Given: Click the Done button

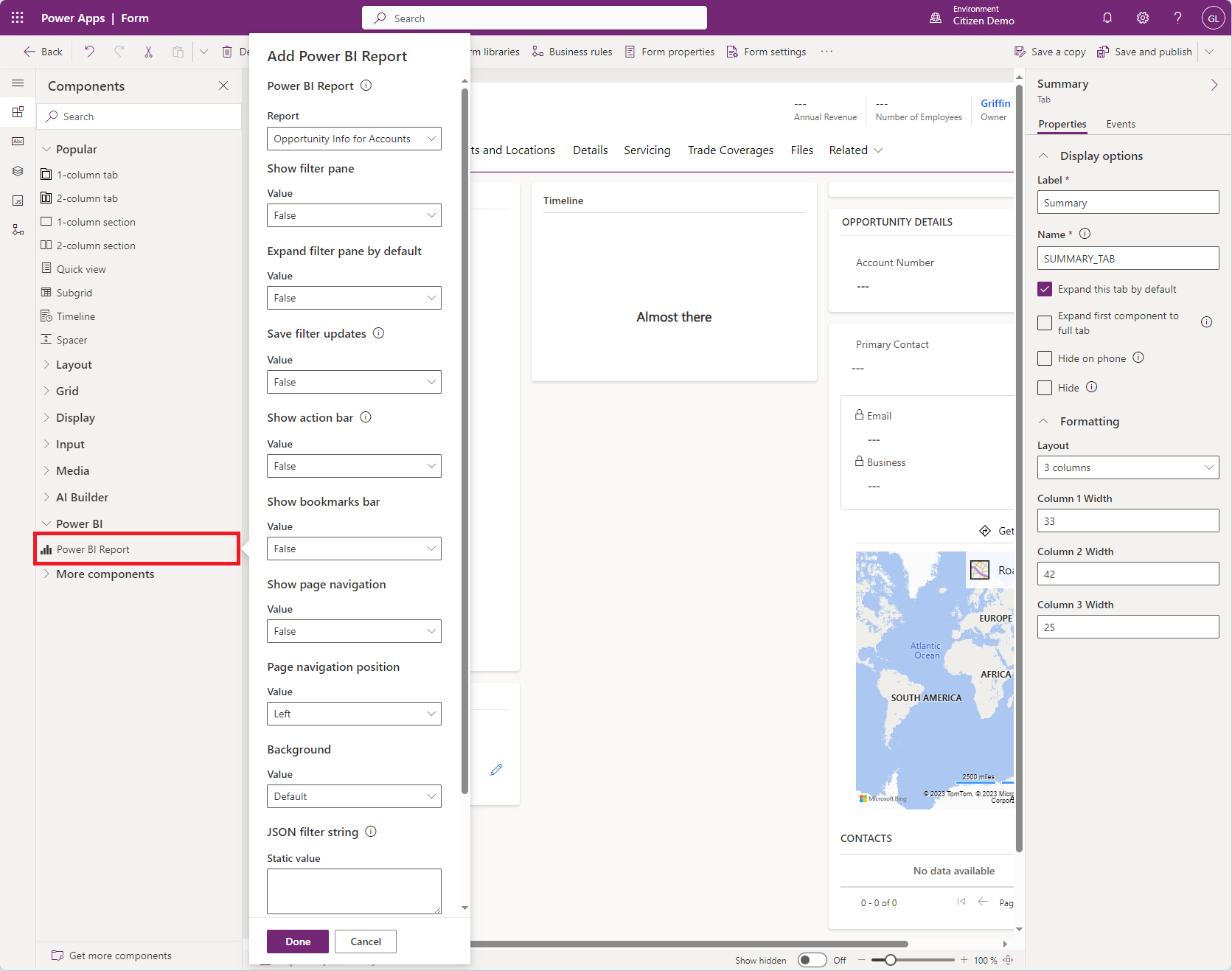Looking at the screenshot, I should (297, 942).
